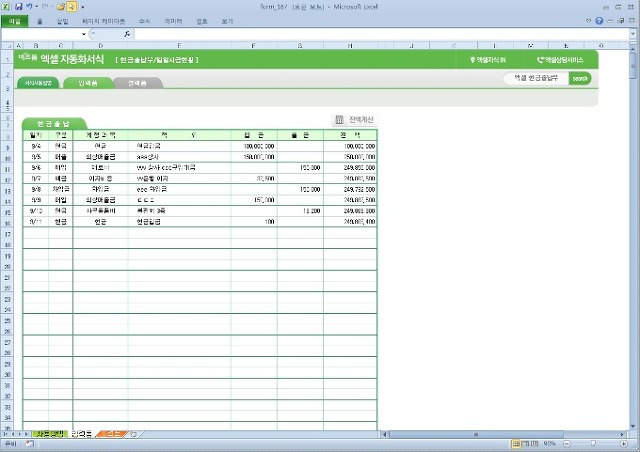Viewport: 640px width, 452px height.
Task: Toggle the ribbon minimize caret icon
Action: pyautogui.click(x=588, y=21)
